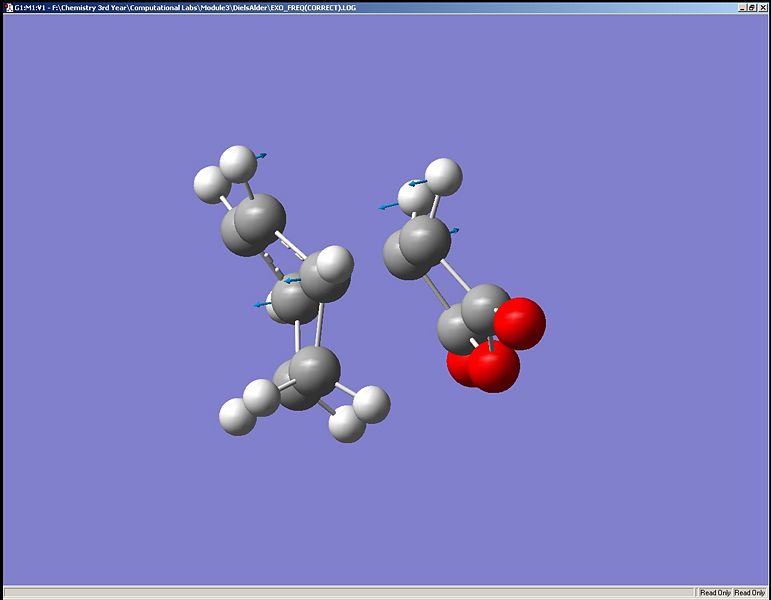Minimize the molecule view window

point(742,7)
